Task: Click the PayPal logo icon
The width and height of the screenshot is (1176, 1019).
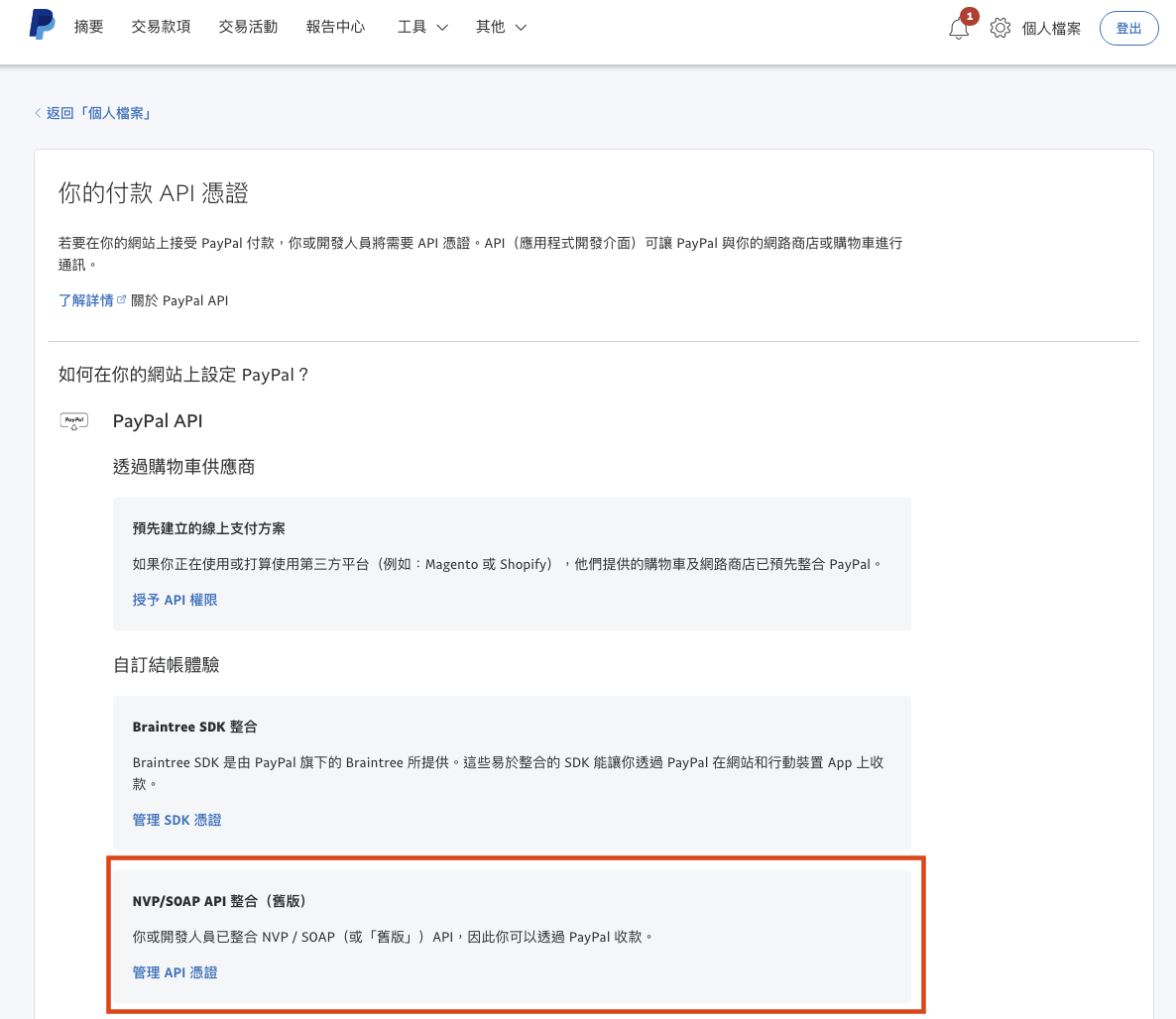Action: pyautogui.click(x=42, y=25)
